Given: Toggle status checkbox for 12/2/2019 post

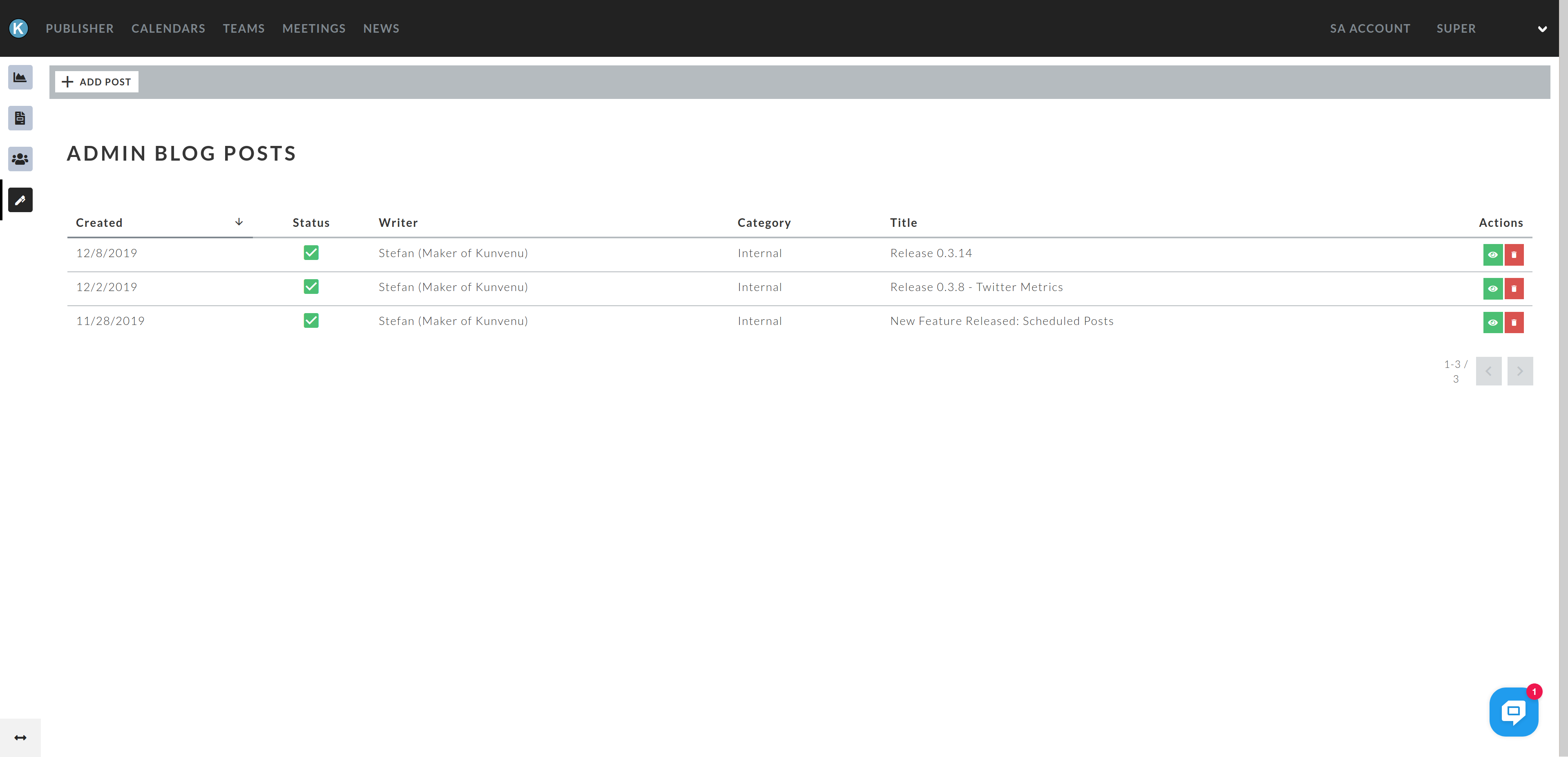Looking at the screenshot, I should click(x=311, y=287).
